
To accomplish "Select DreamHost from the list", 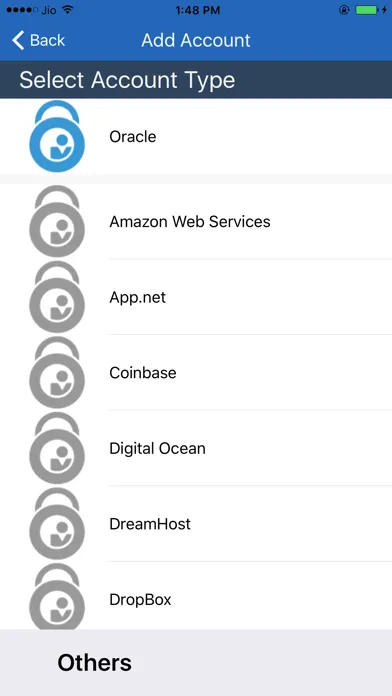I will click(196, 524).
